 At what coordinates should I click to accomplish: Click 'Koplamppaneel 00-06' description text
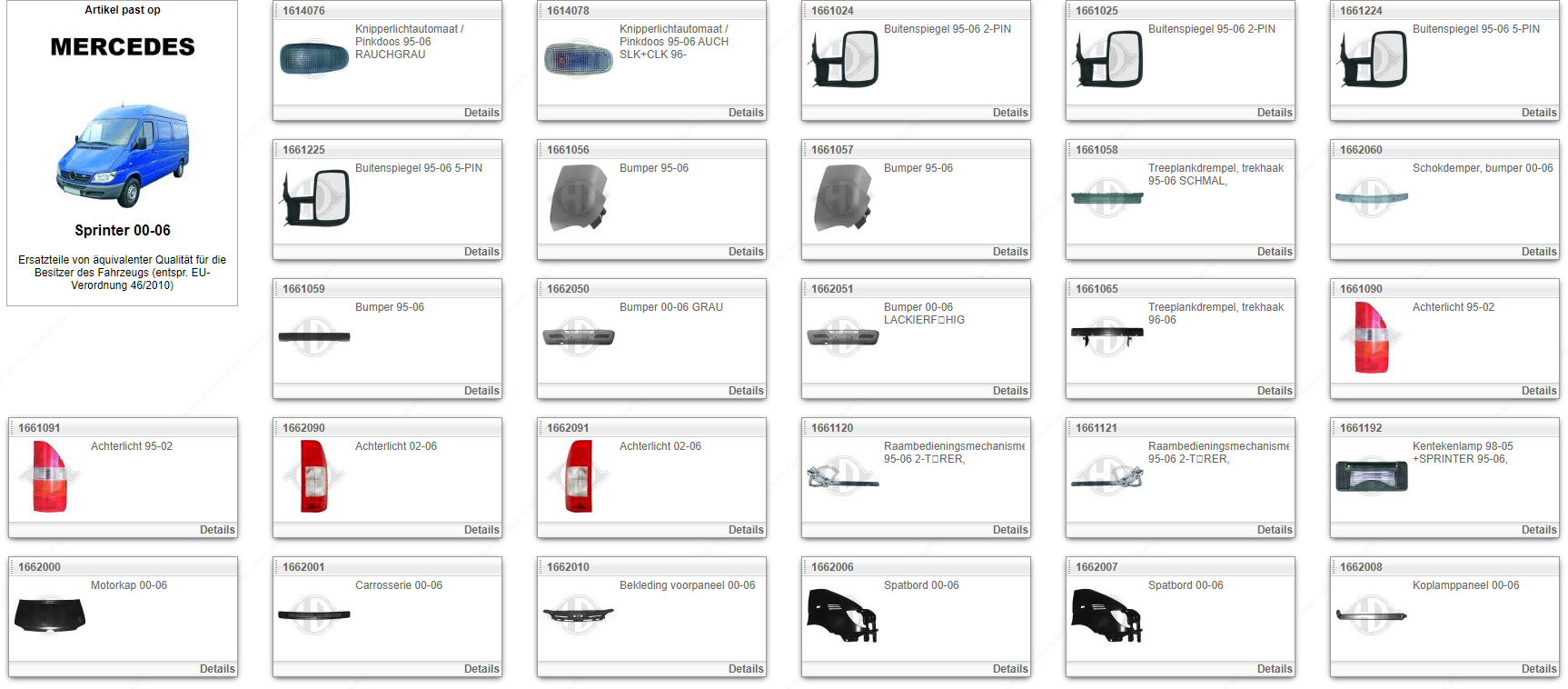[1465, 585]
